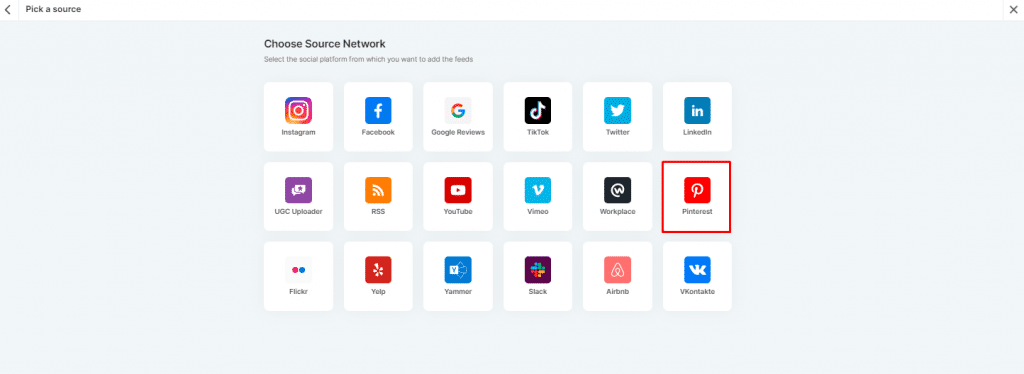1024x374 pixels.
Task: Click the Workplace label text
Action: point(617,211)
